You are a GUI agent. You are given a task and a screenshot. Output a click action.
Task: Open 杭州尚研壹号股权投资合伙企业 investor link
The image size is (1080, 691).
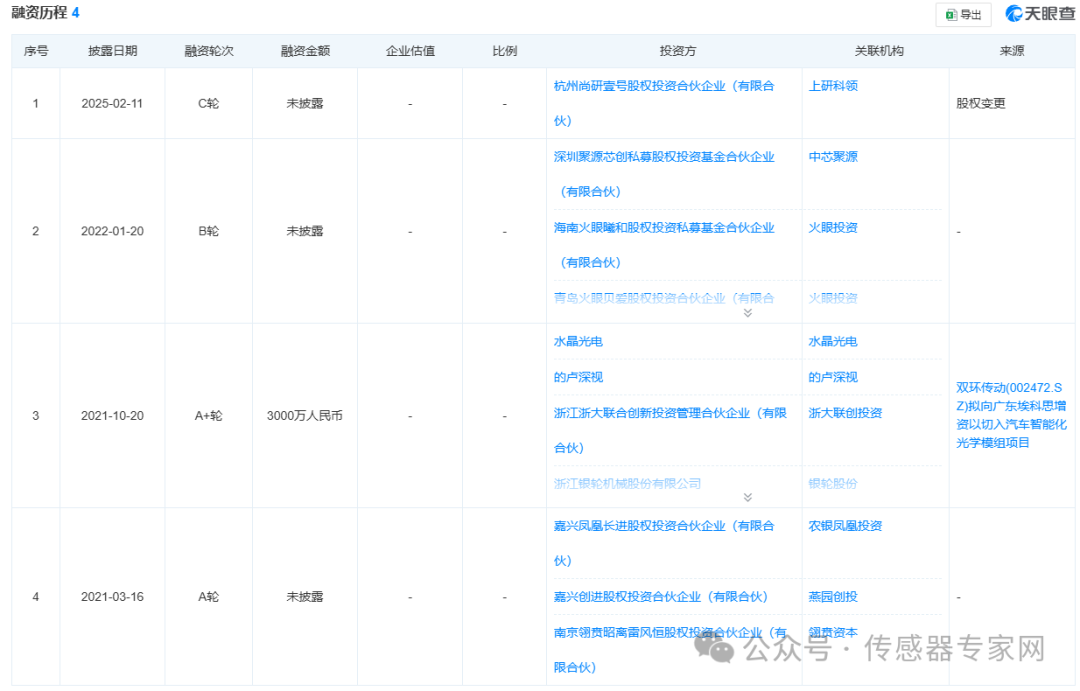pos(664,103)
